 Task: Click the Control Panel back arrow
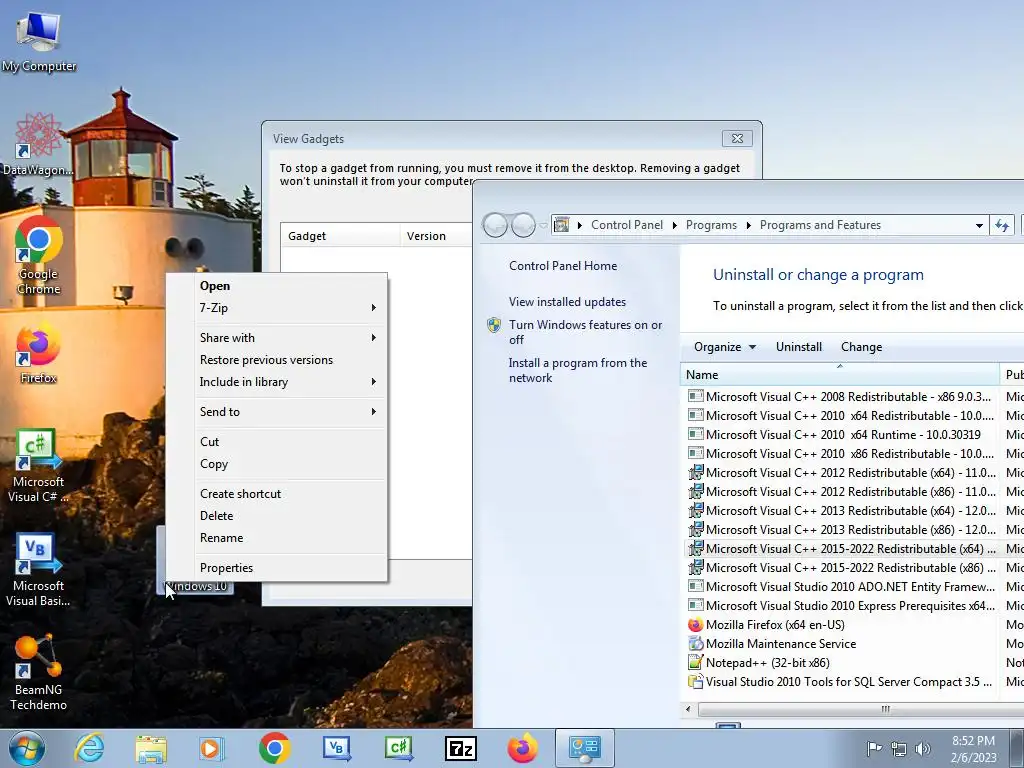pos(495,225)
